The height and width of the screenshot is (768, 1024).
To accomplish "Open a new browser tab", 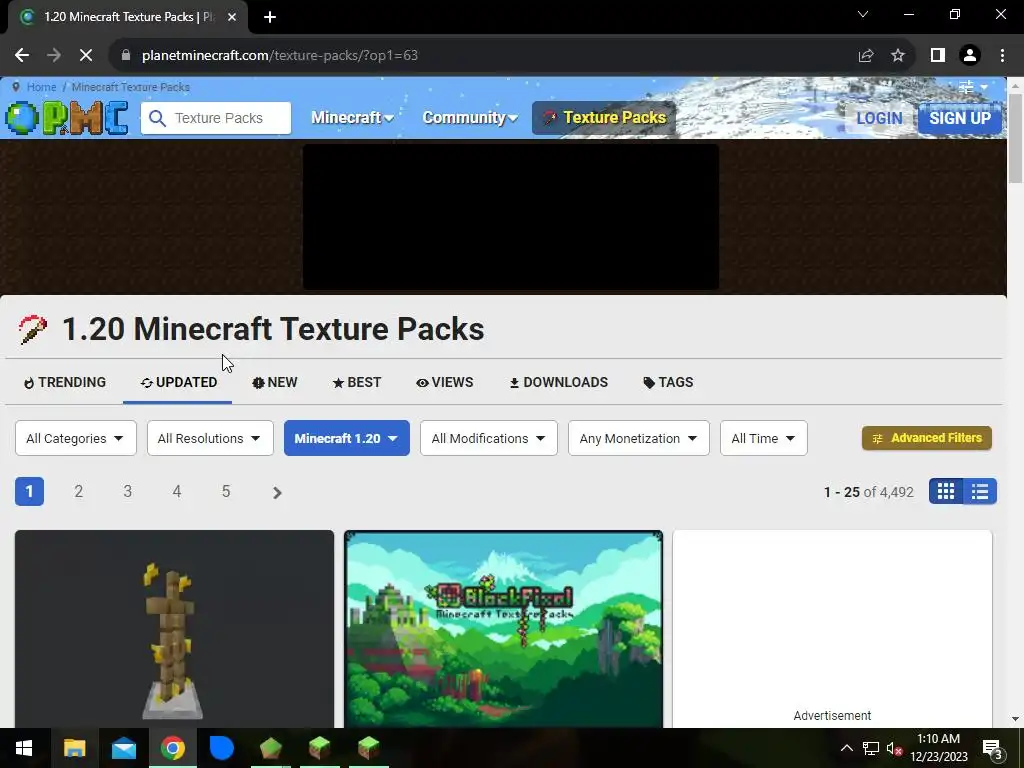I will 270,17.
